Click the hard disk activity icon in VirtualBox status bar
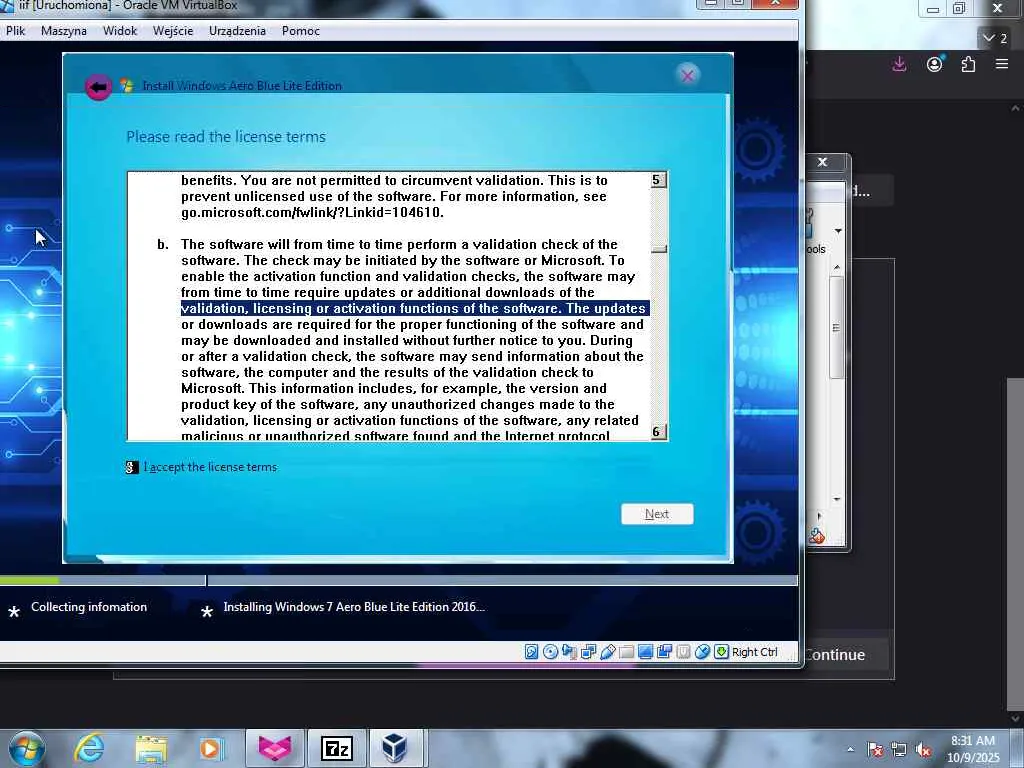This screenshot has height=768, width=1024. click(x=532, y=652)
